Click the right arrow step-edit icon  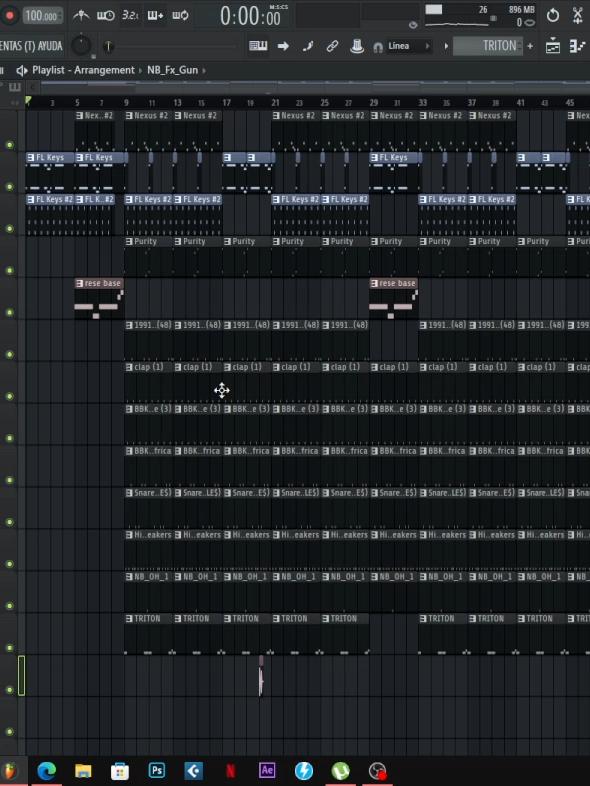pyautogui.click(x=283, y=46)
